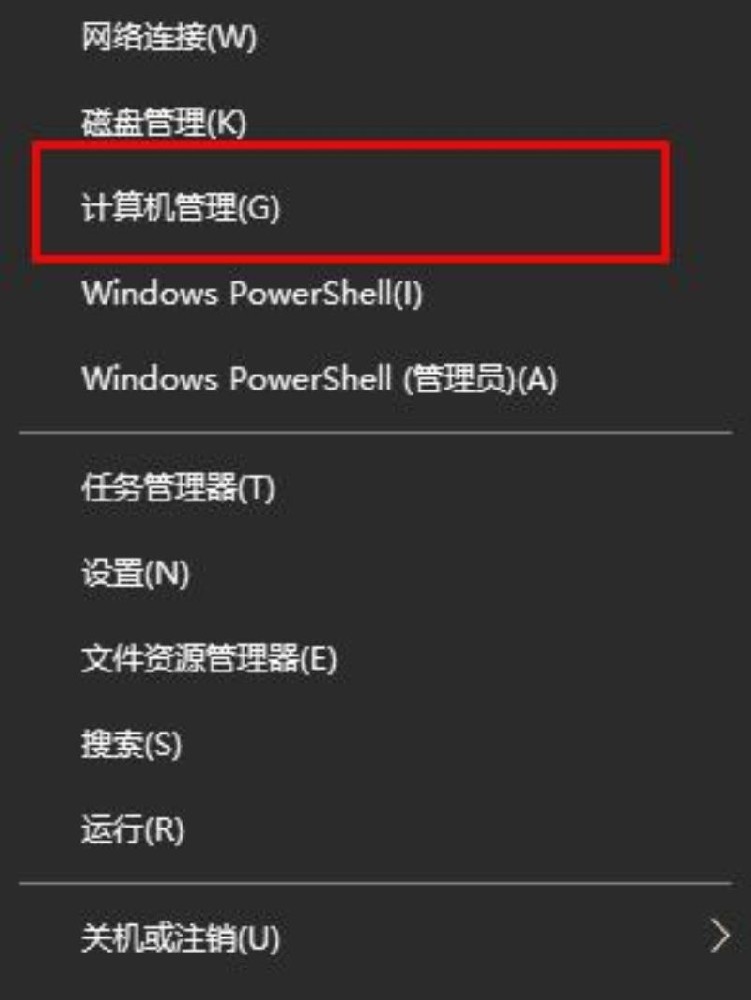This screenshot has height=1000, width=751.
Task: Choose the 搜索(S) menu item
Action: 376,744
